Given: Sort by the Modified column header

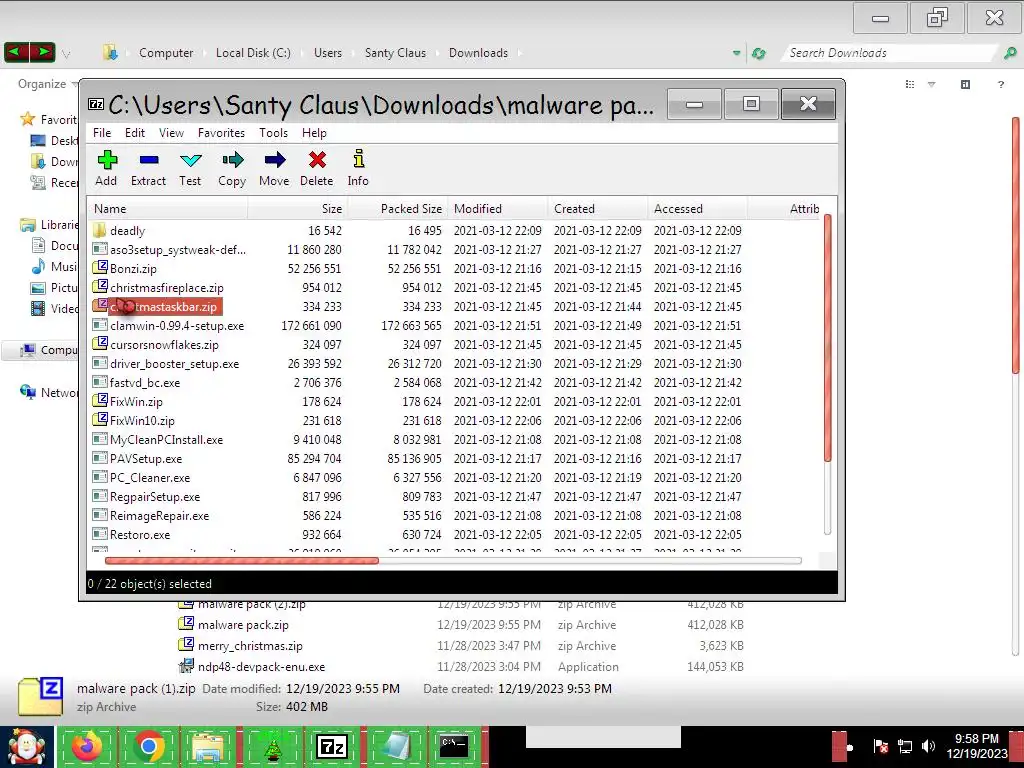Looking at the screenshot, I should pyautogui.click(x=498, y=209).
